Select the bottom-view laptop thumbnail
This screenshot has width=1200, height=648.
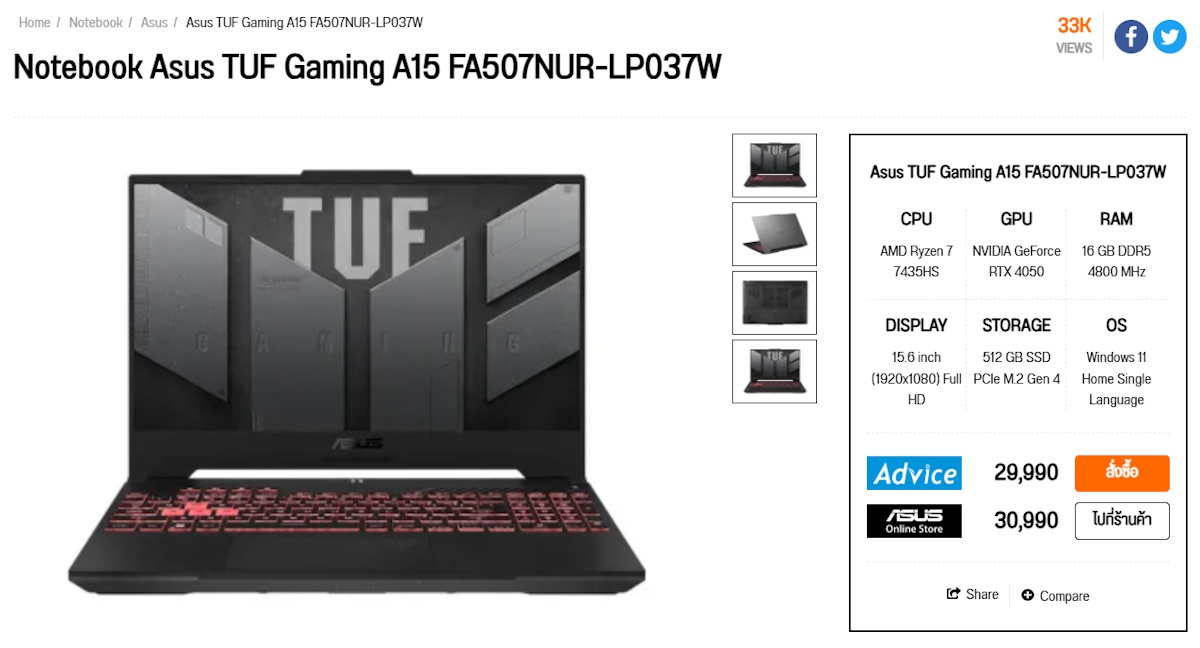click(x=774, y=303)
